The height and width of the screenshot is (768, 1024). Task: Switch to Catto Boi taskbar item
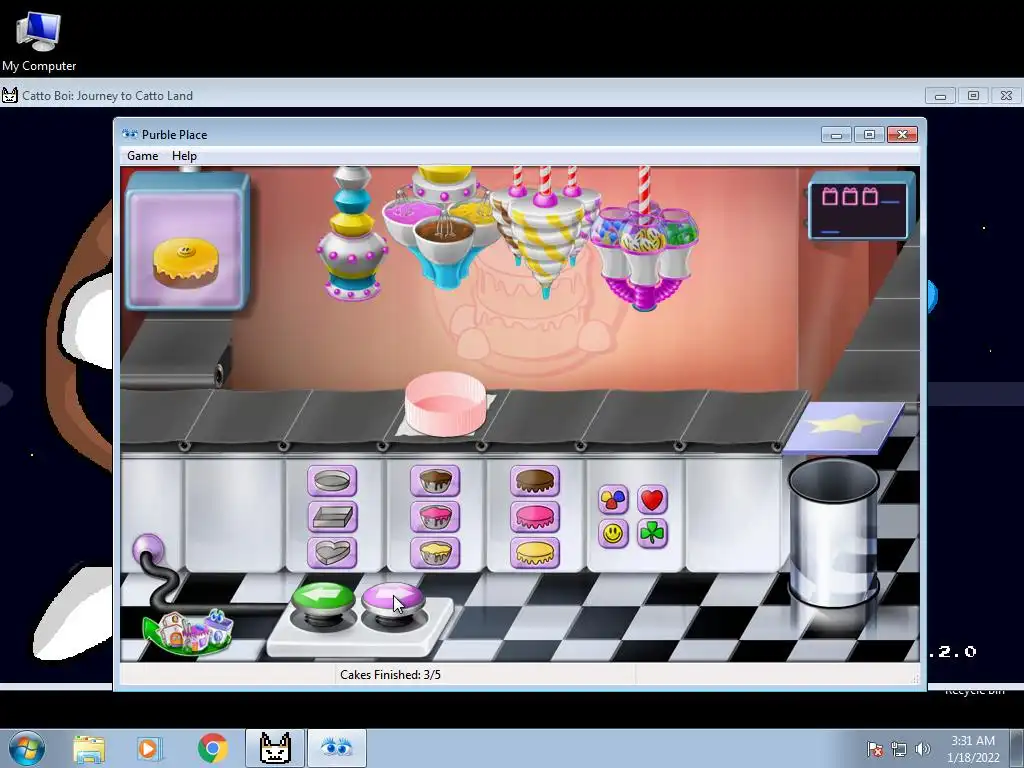coord(275,748)
